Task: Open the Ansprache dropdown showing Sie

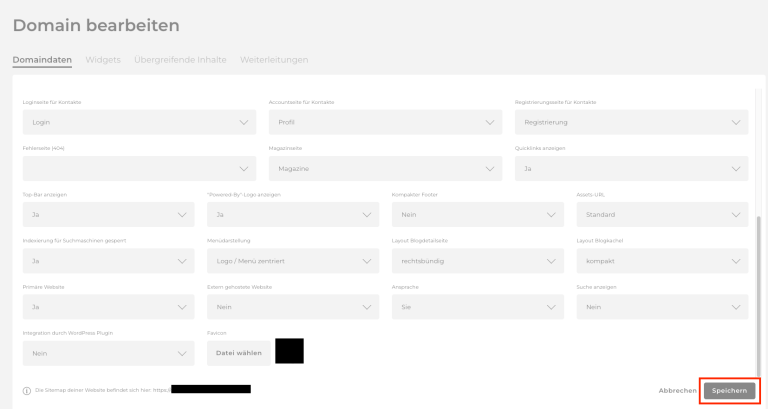Action: click(x=477, y=307)
